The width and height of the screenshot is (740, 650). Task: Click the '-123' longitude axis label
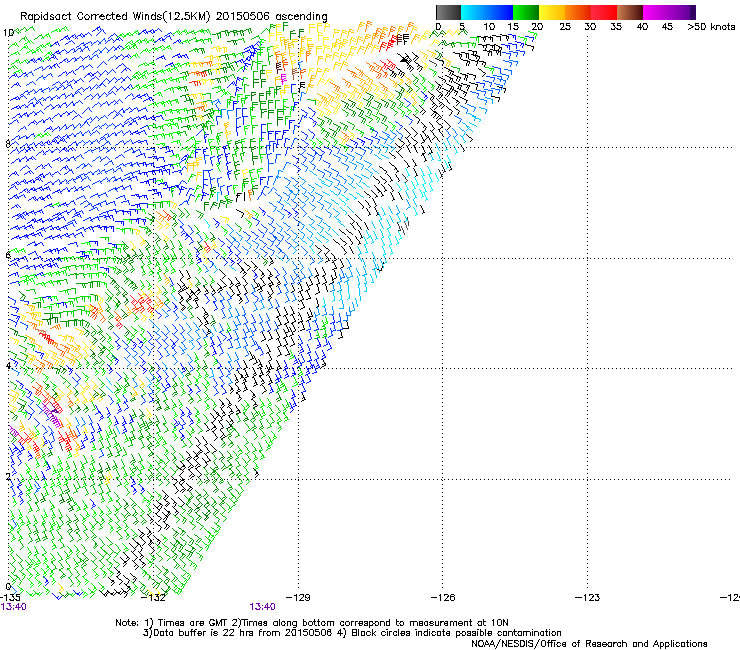(588, 598)
